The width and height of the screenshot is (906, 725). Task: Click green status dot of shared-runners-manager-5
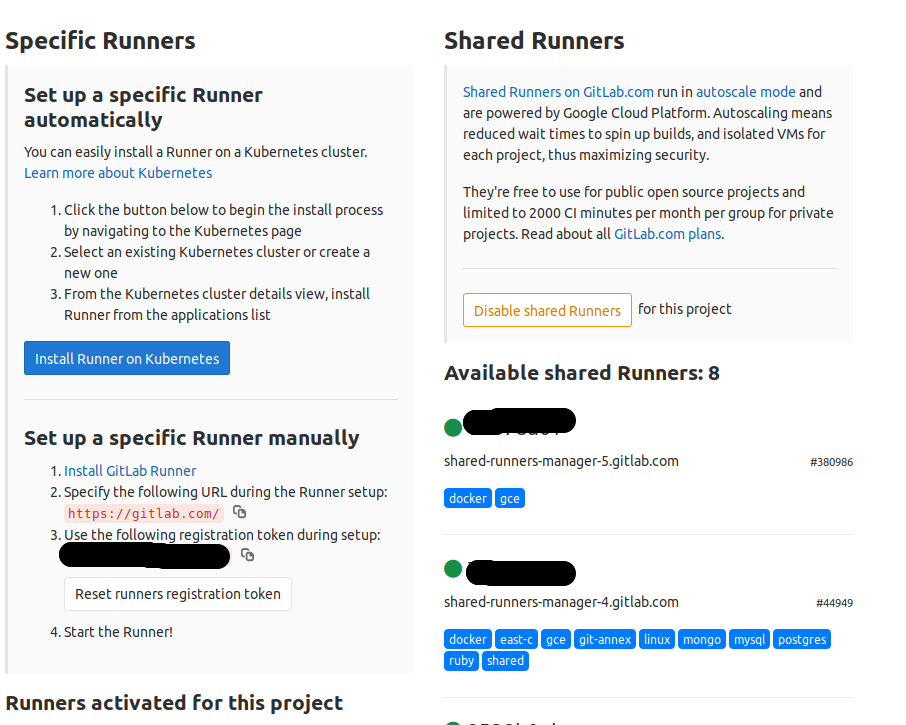[453, 427]
